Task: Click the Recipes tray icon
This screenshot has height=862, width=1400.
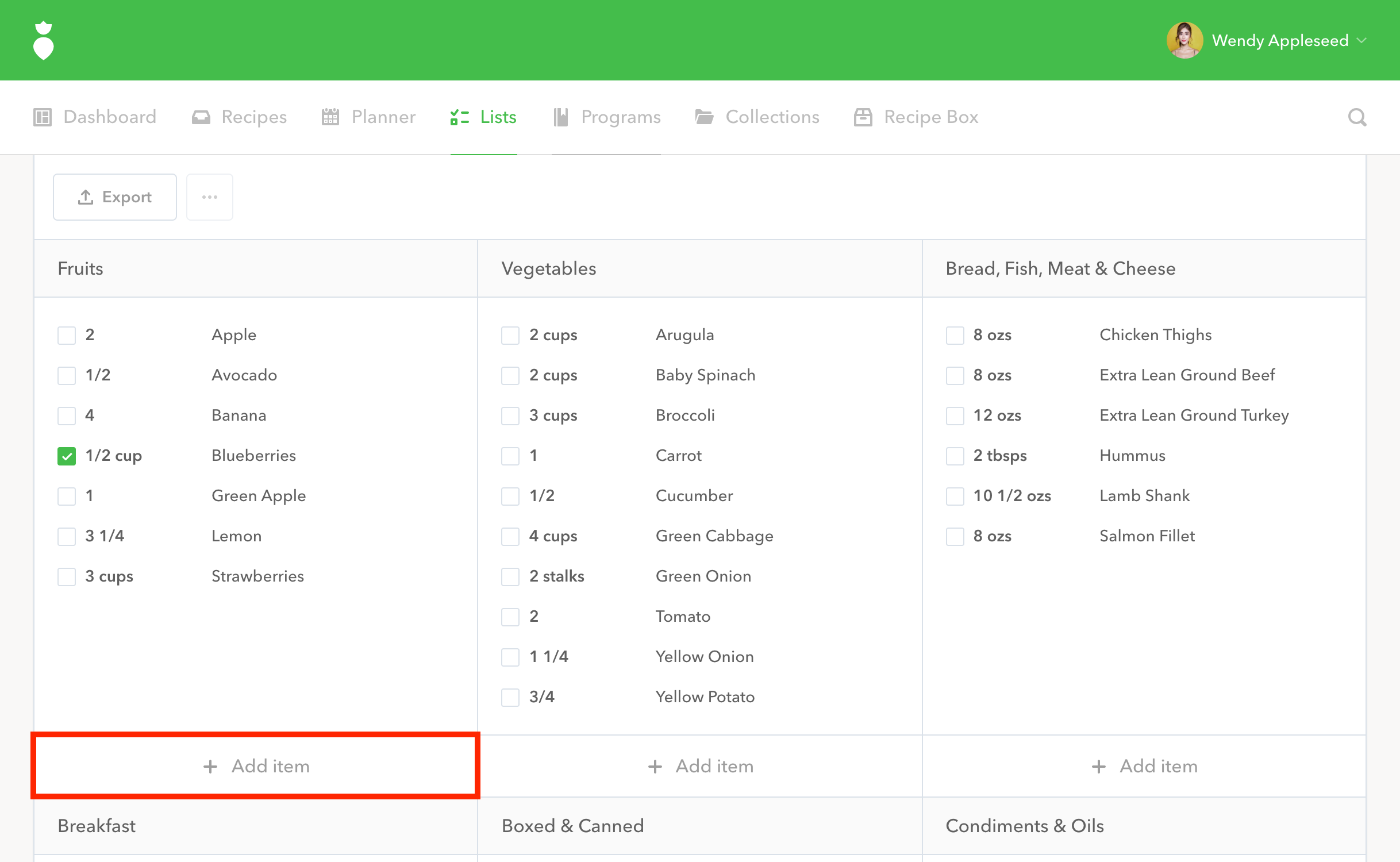Action: (x=201, y=117)
